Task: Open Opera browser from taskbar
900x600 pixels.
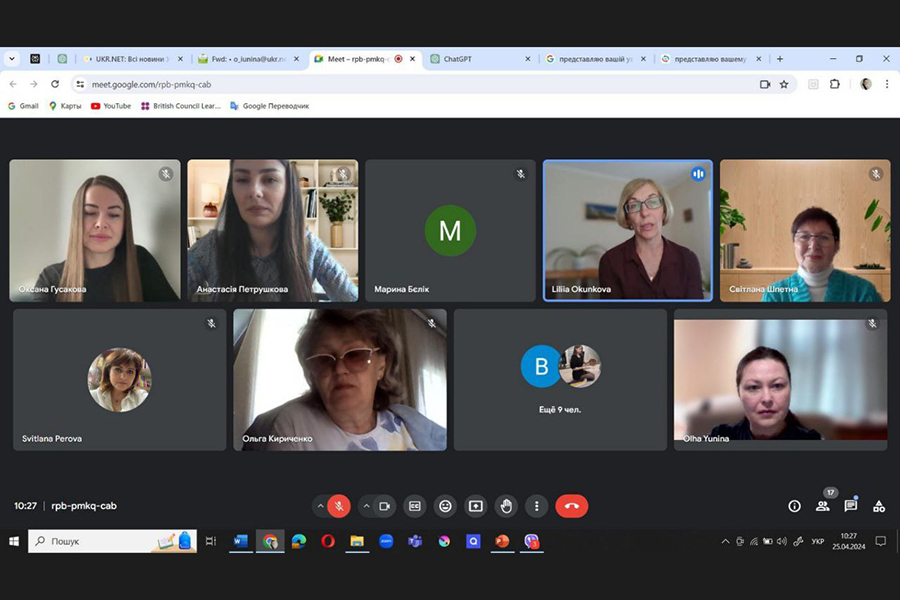Action: 328,541
